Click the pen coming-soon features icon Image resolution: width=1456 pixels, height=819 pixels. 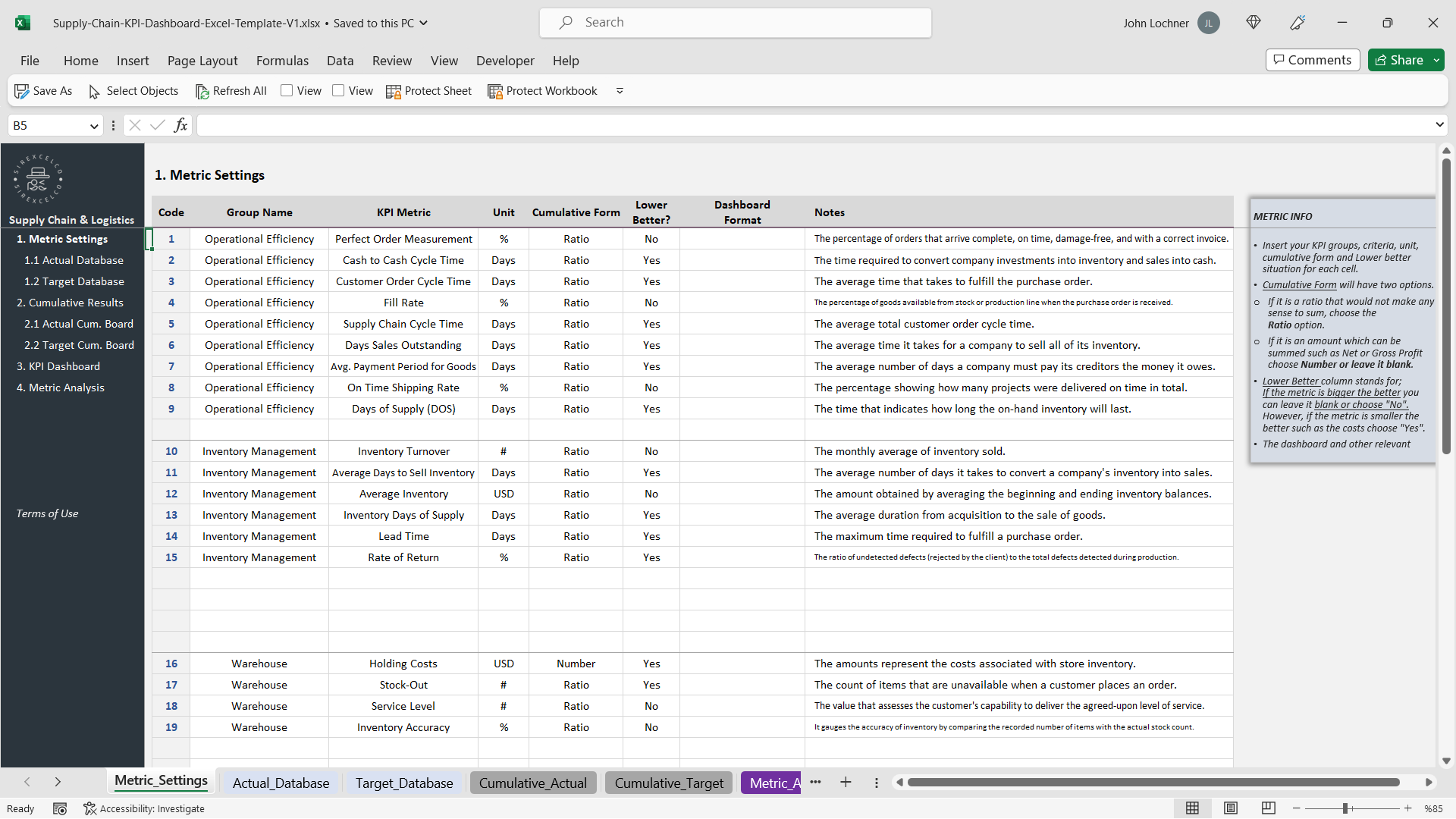(1298, 23)
